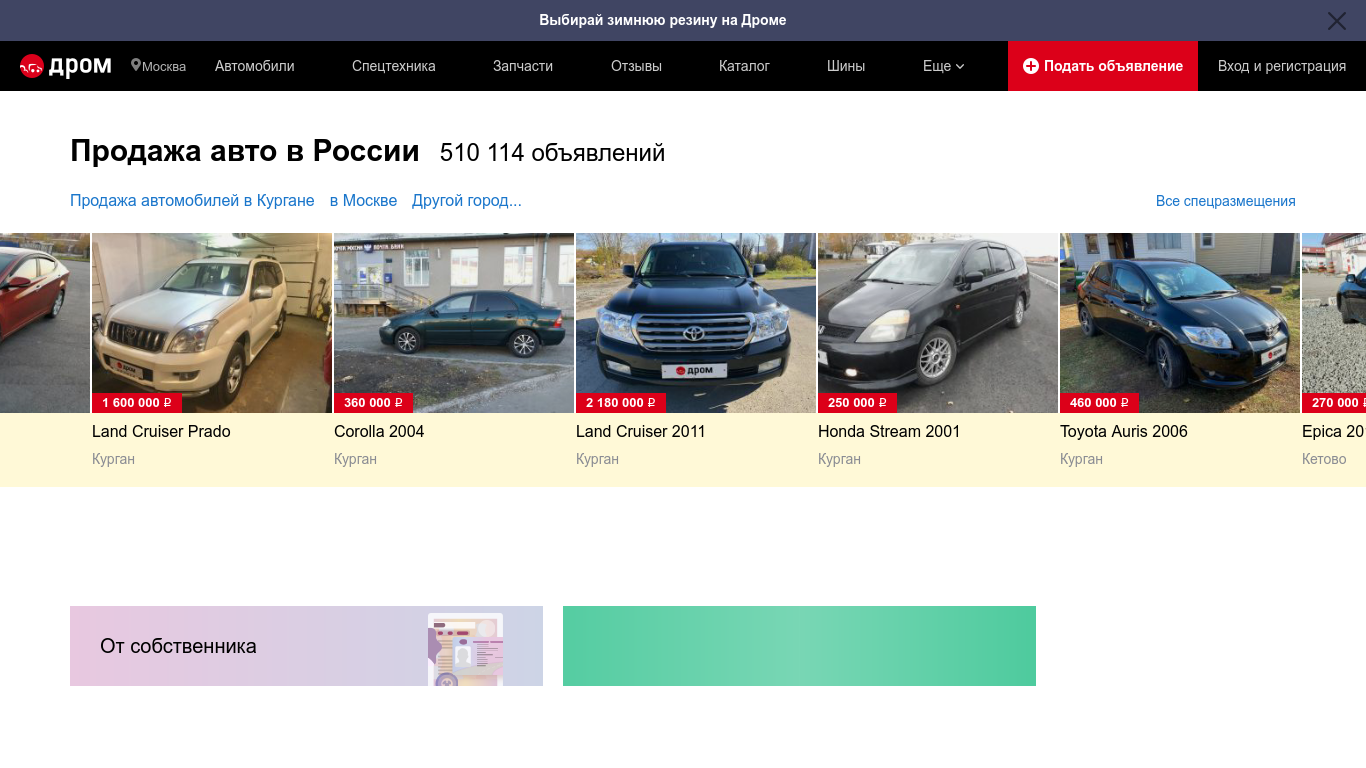Close the winter tires promo banner

[x=1336, y=21]
